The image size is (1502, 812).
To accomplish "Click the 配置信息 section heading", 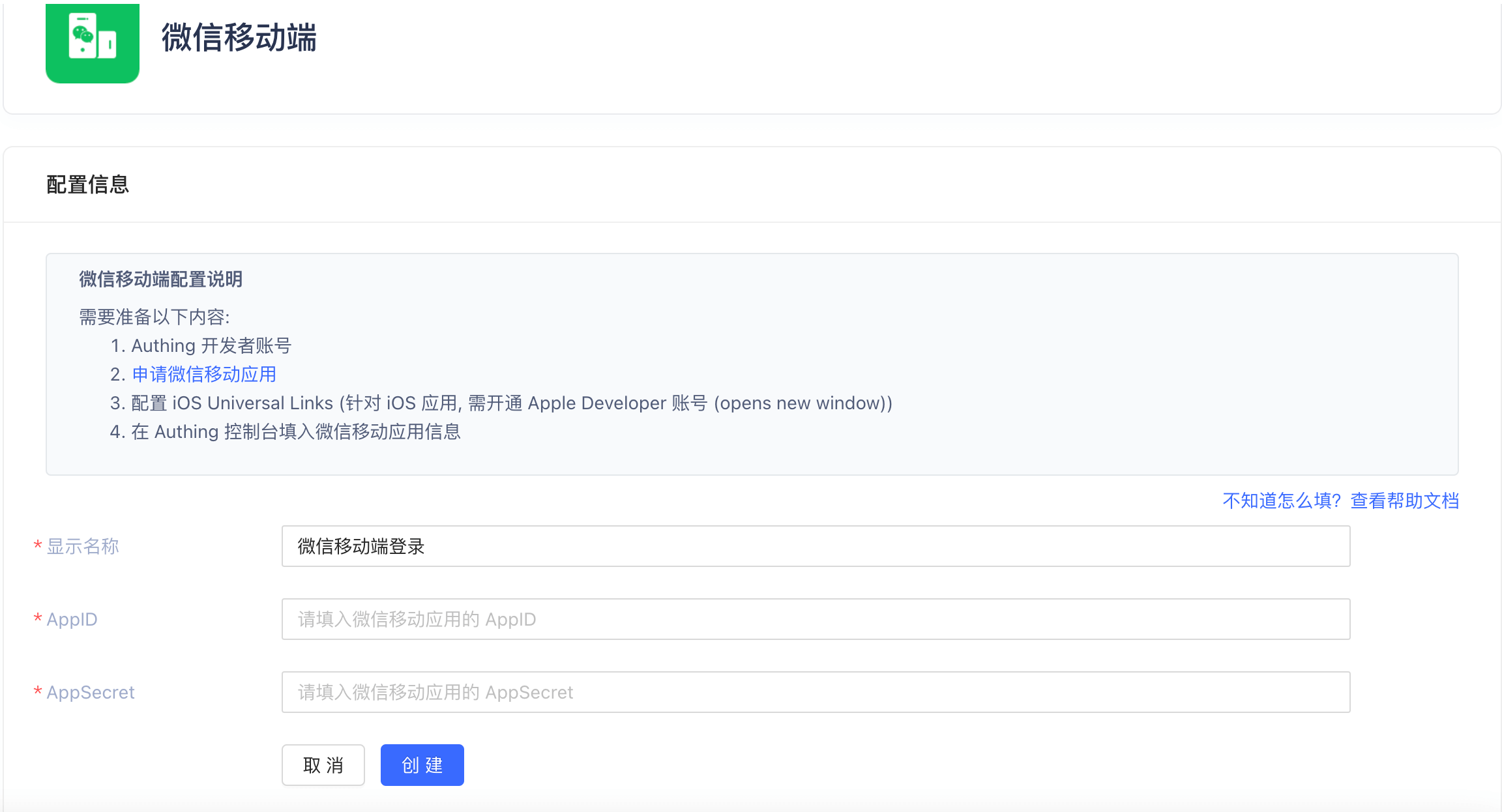I will (x=87, y=184).
